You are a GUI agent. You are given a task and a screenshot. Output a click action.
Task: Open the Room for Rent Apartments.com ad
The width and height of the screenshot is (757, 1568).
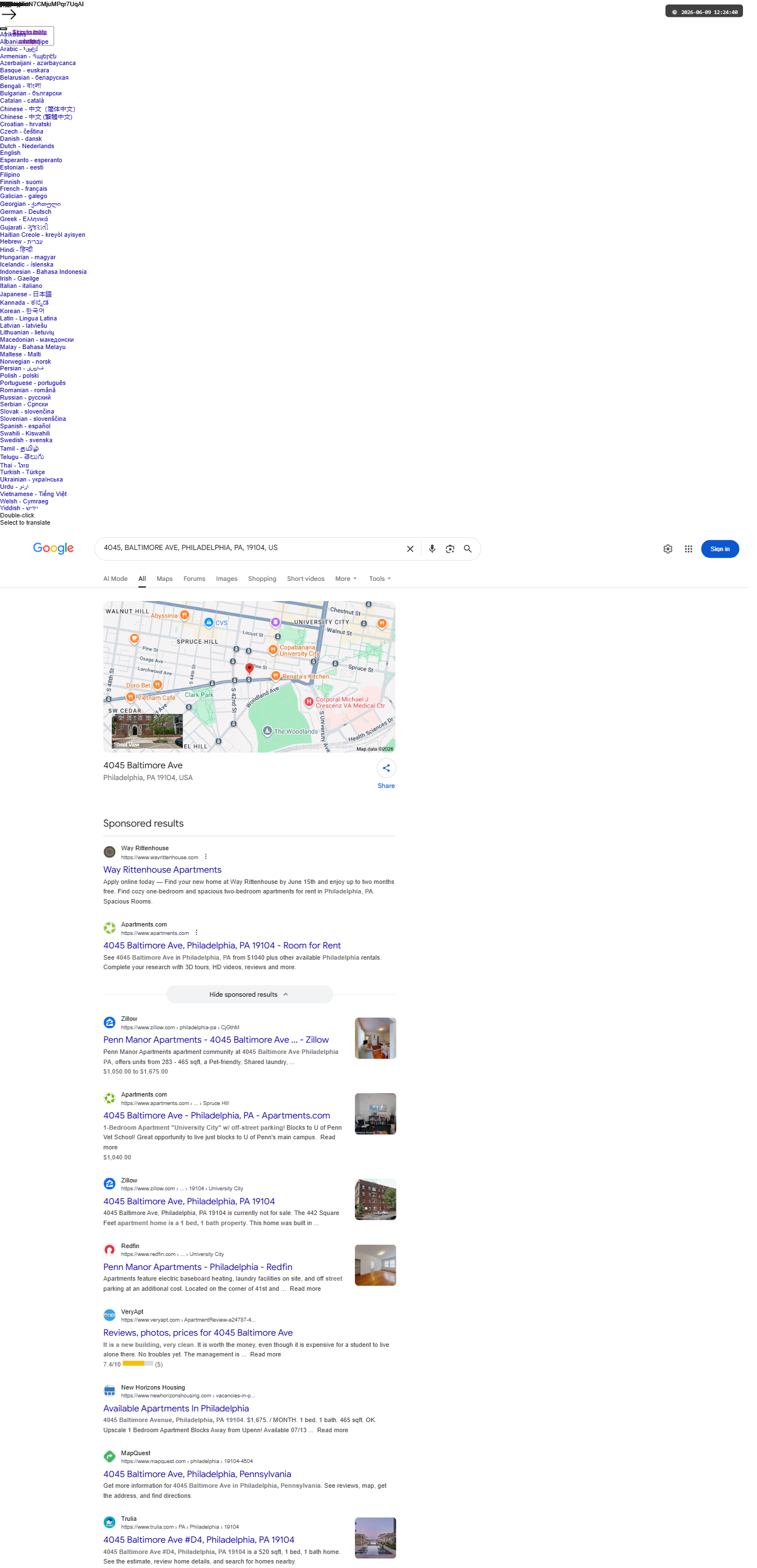pos(222,945)
